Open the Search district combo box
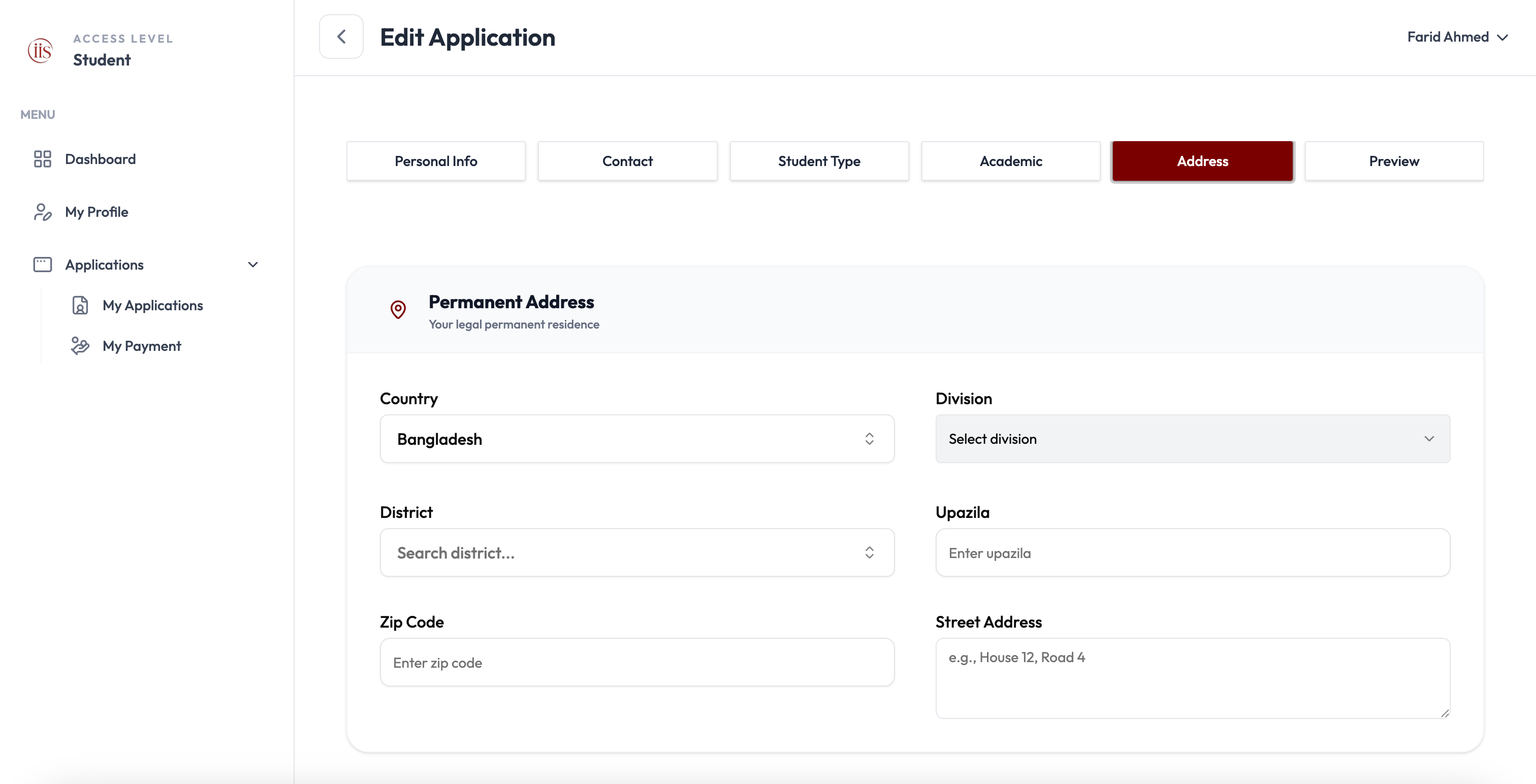Screen dimensions: 1536x784 coord(637,552)
